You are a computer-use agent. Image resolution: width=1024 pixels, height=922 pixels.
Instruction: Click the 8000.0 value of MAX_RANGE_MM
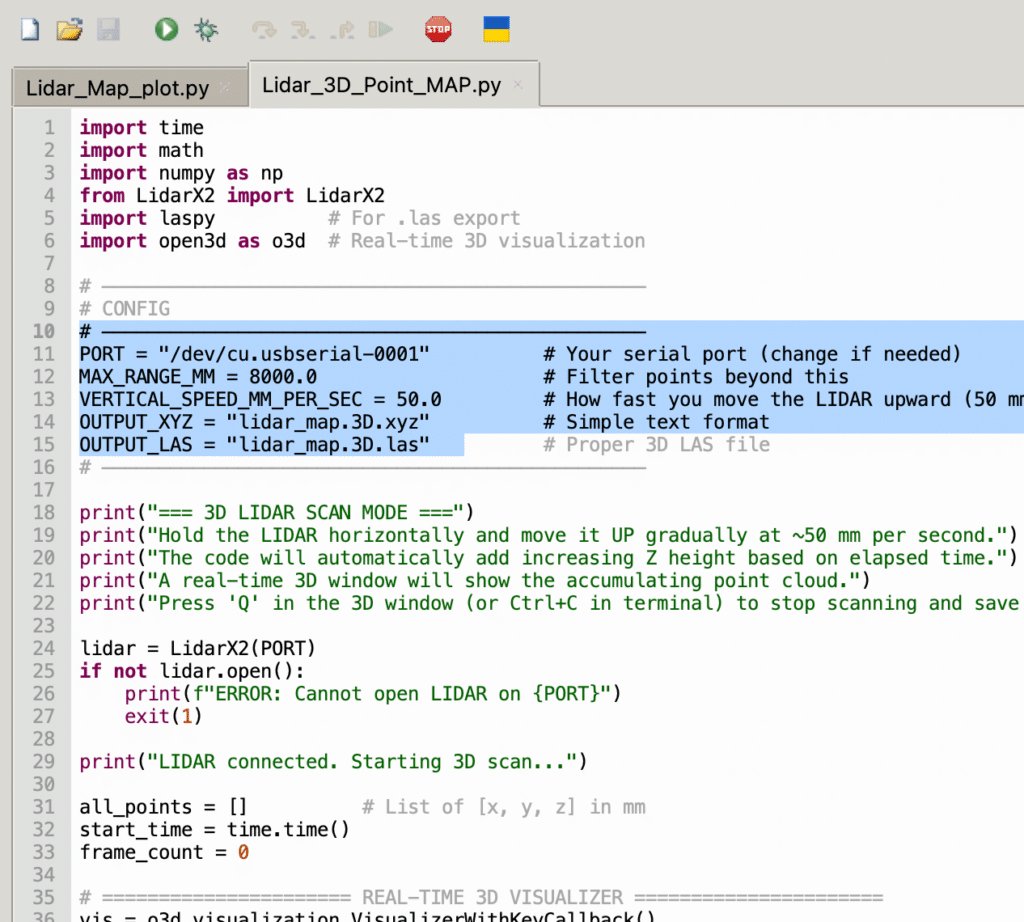tap(283, 377)
